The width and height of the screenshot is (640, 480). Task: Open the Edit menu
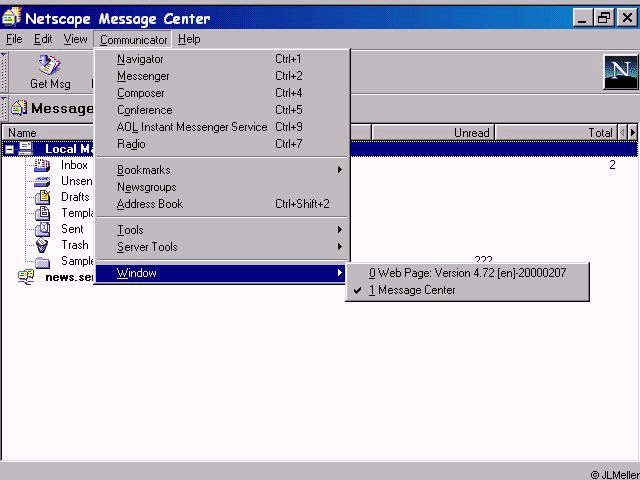(x=43, y=39)
